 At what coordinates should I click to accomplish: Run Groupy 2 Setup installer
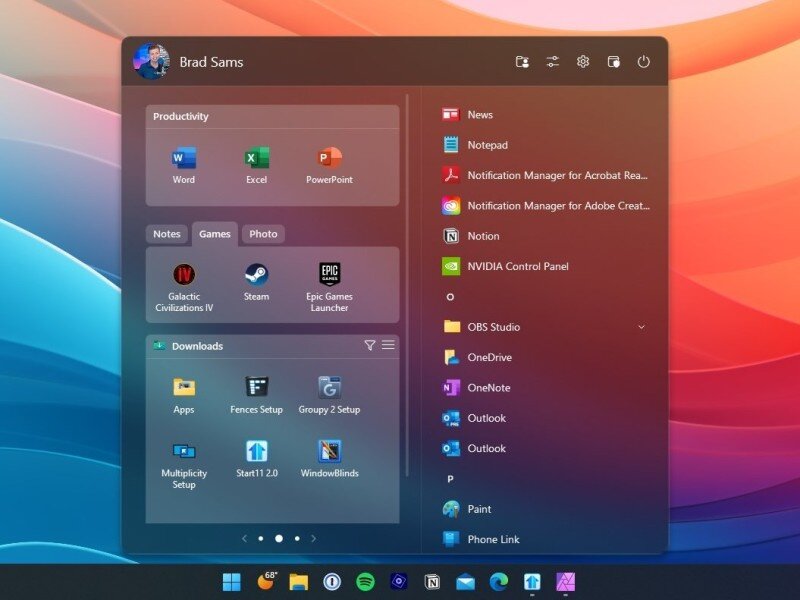[329, 395]
